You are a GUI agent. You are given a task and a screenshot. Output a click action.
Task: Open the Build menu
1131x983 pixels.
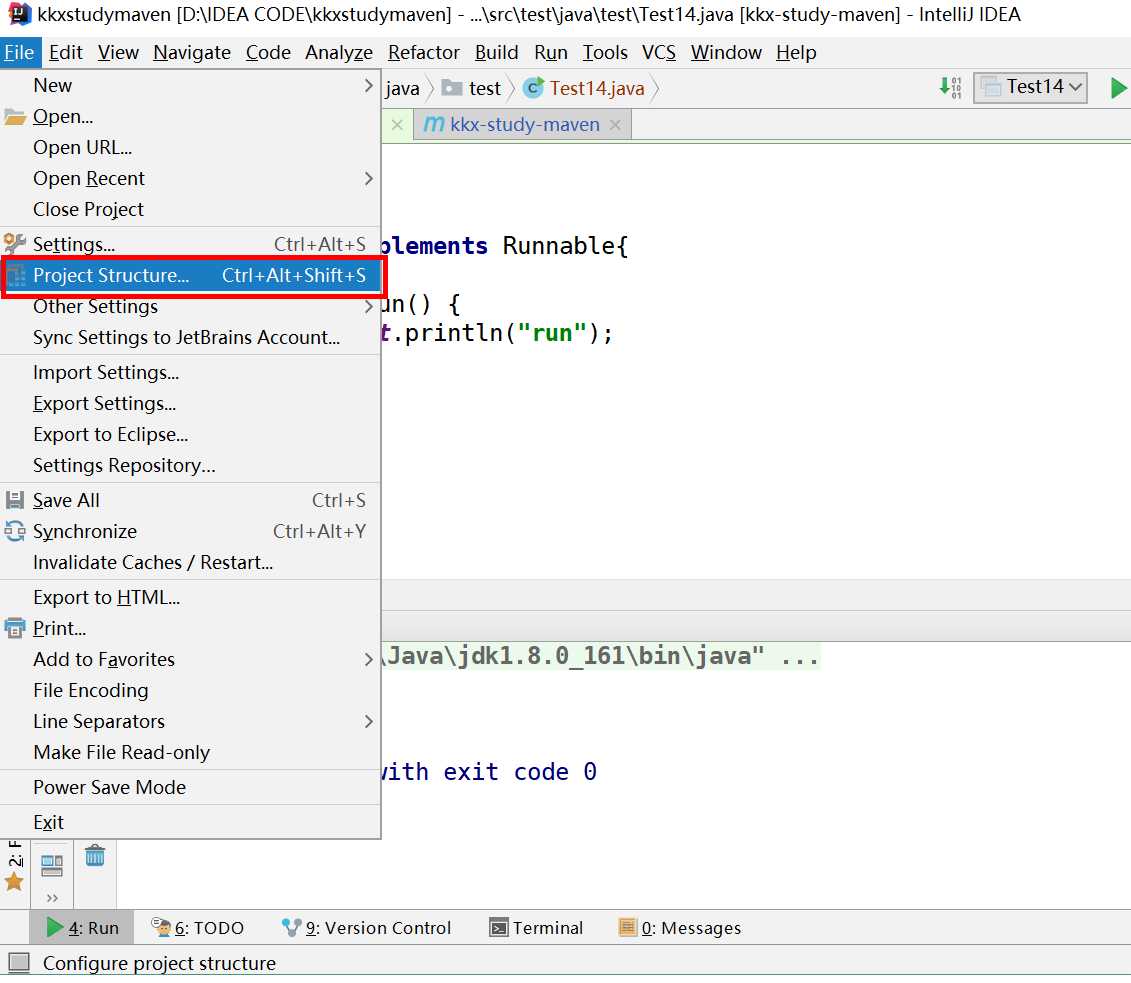point(496,53)
